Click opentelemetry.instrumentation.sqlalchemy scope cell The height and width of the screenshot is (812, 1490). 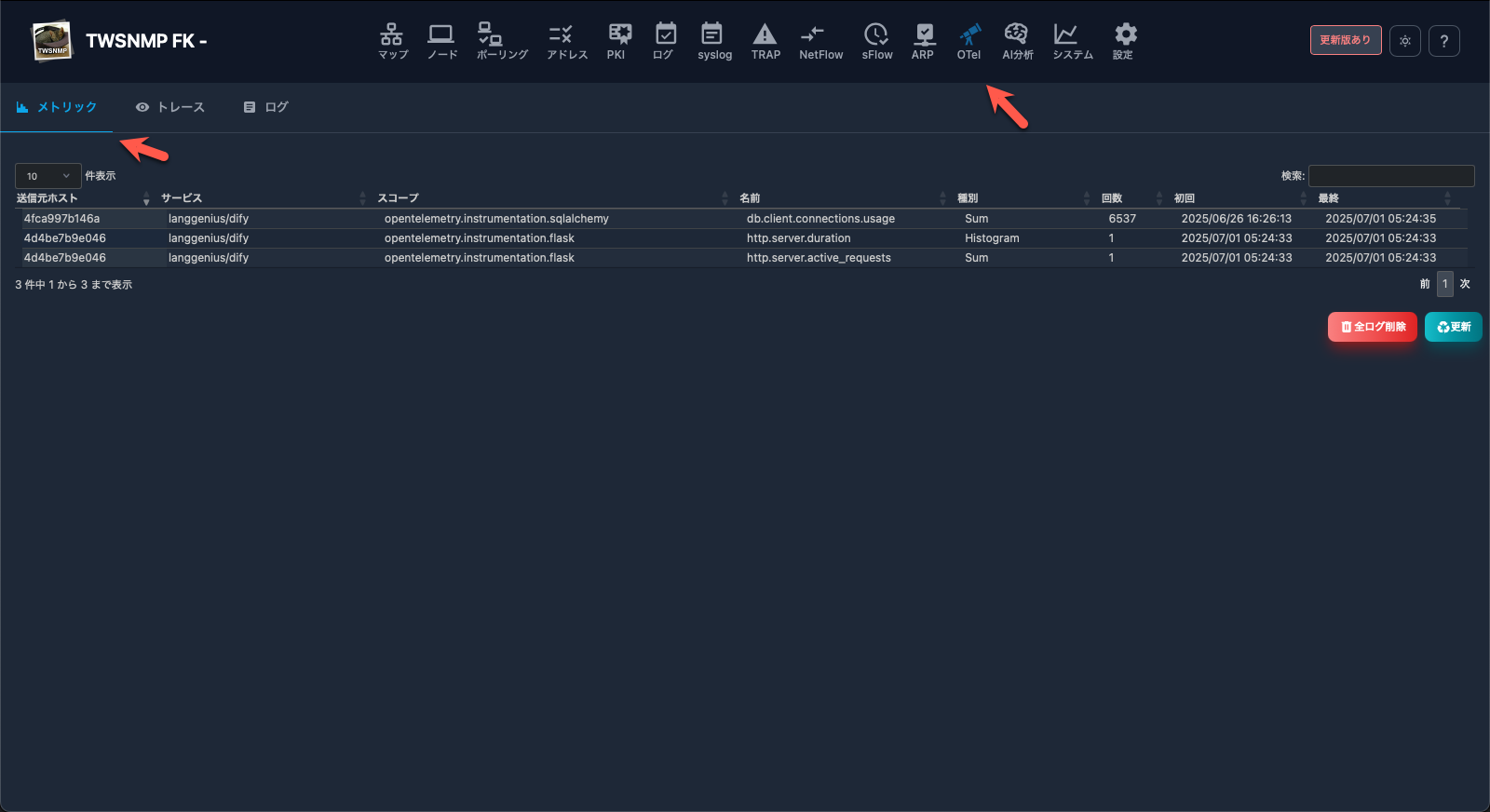coord(496,219)
